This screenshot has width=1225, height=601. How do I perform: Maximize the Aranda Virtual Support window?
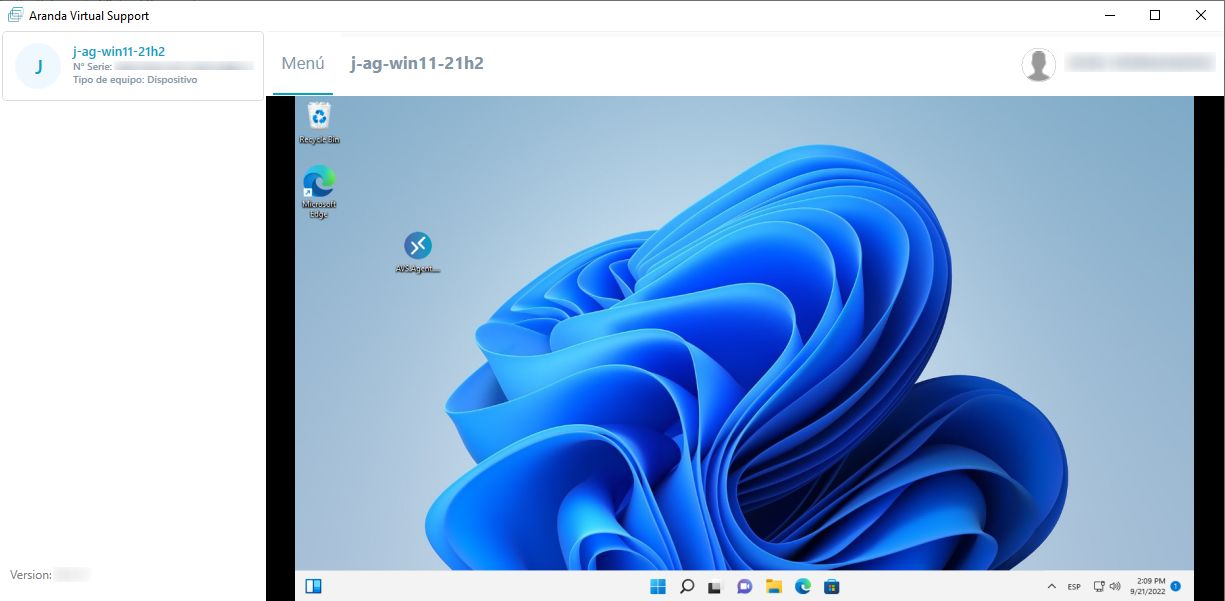coord(1155,15)
